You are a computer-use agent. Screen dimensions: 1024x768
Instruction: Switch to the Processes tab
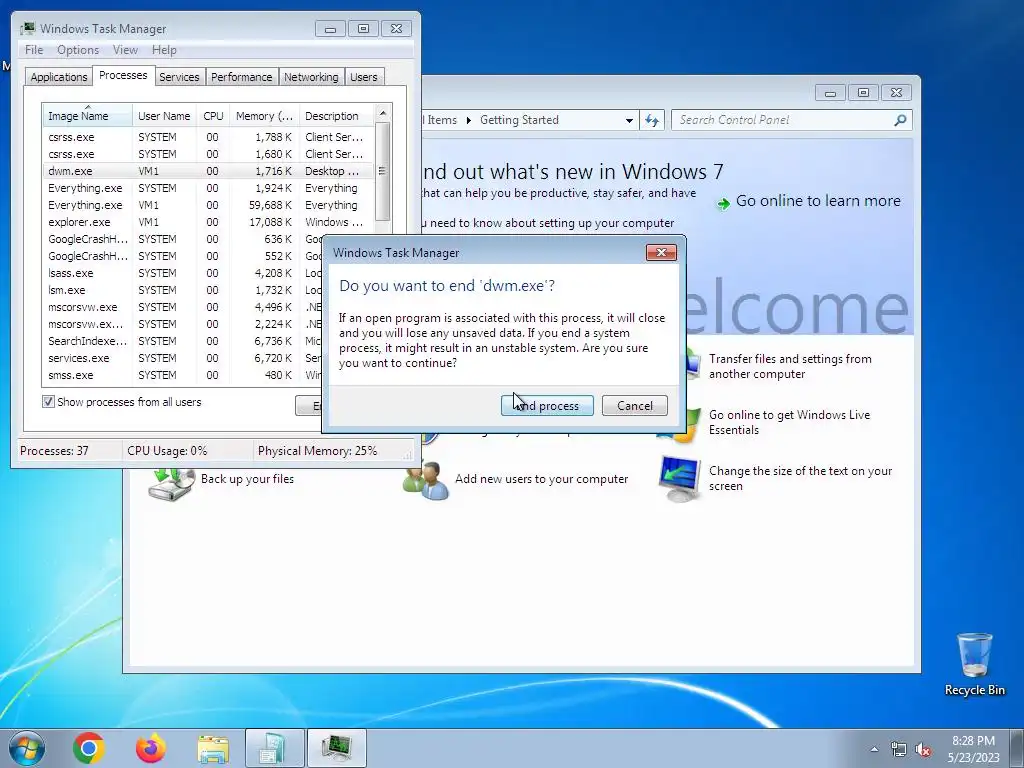pos(123,75)
